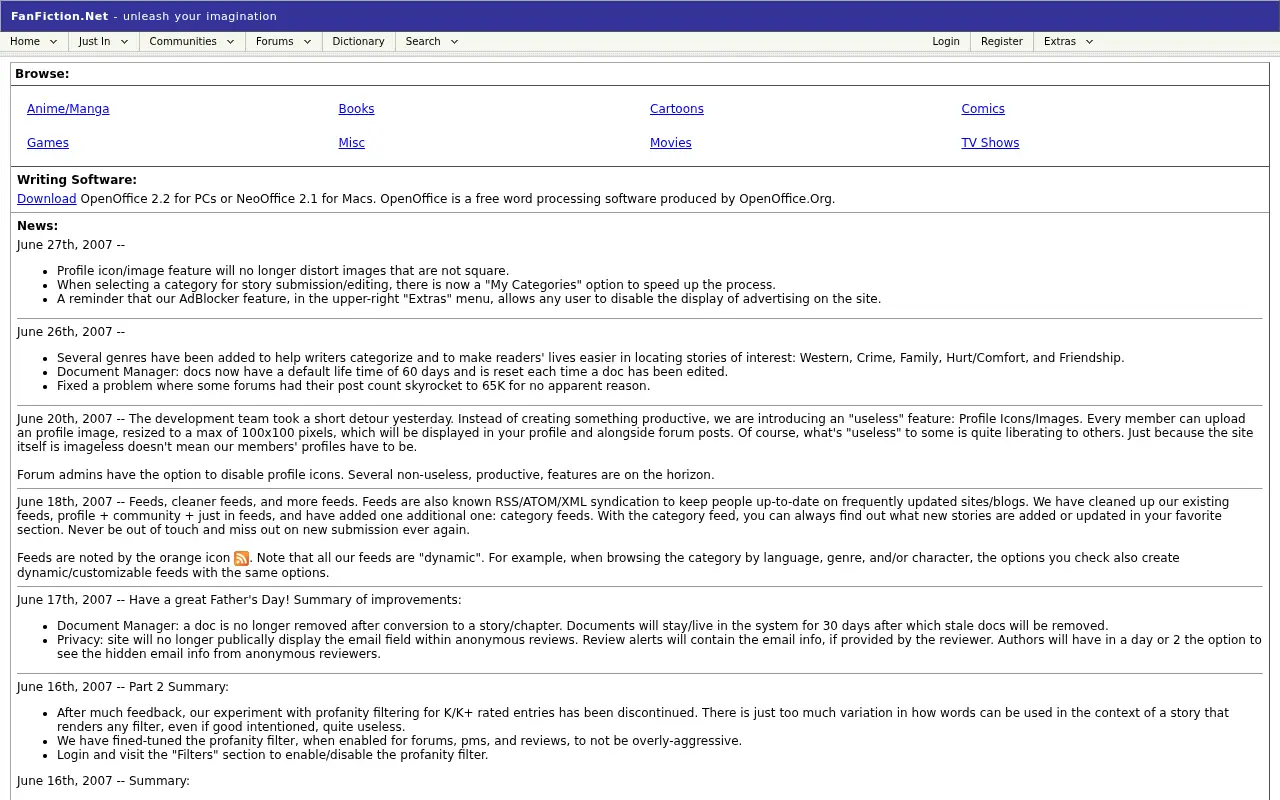Browse the Comics category
Image resolution: width=1280 pixels, height=800 pixels.
click(x=983, y=109)
